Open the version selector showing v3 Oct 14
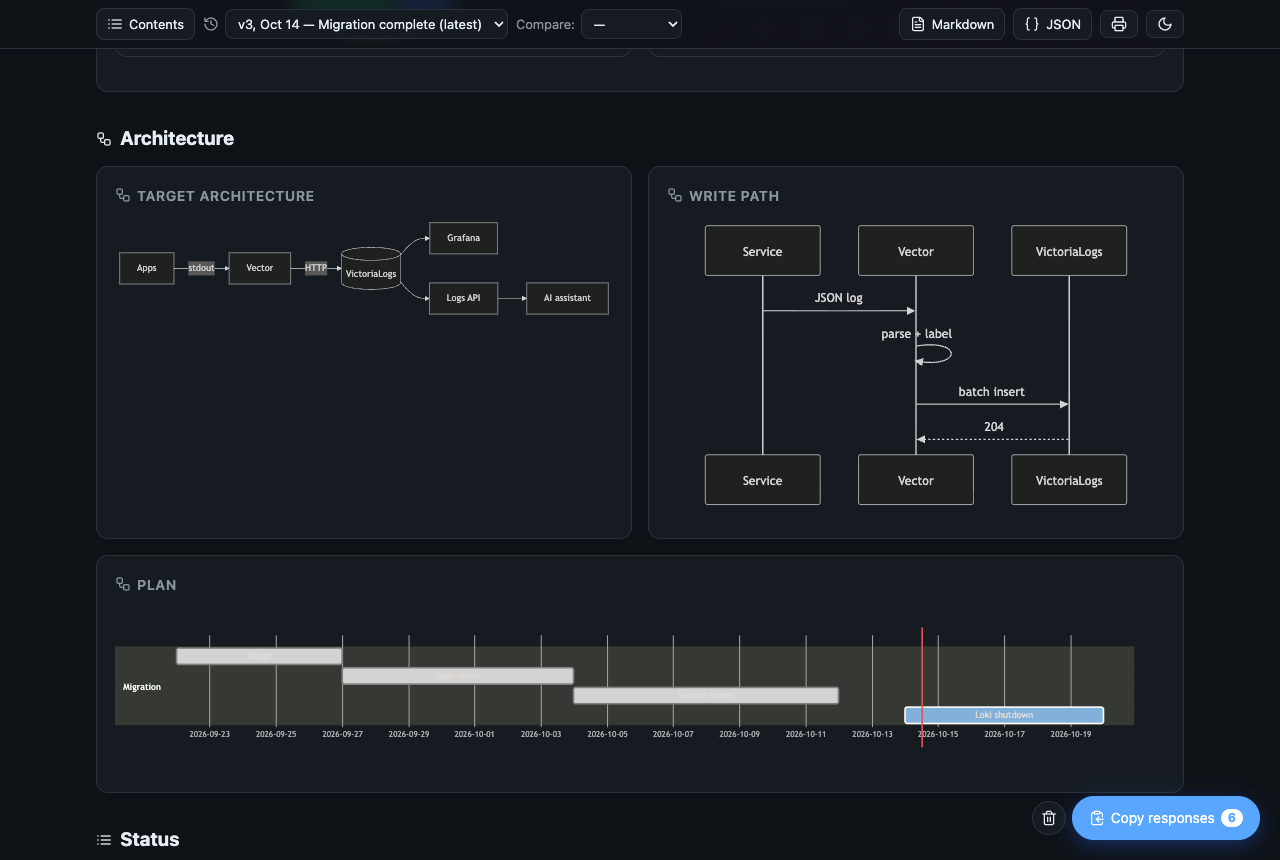Viewport: 1280px width, 860px height. pyautogui.click(x=366, y=24)
